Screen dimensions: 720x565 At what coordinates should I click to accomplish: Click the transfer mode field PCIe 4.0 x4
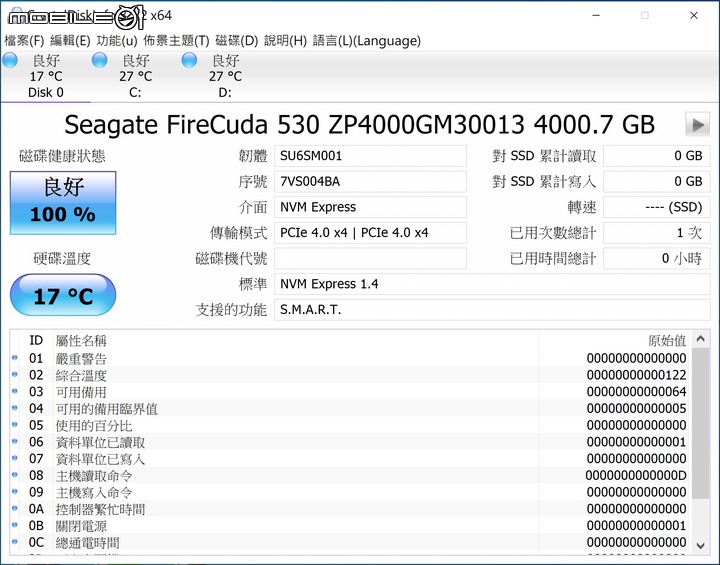370,233
